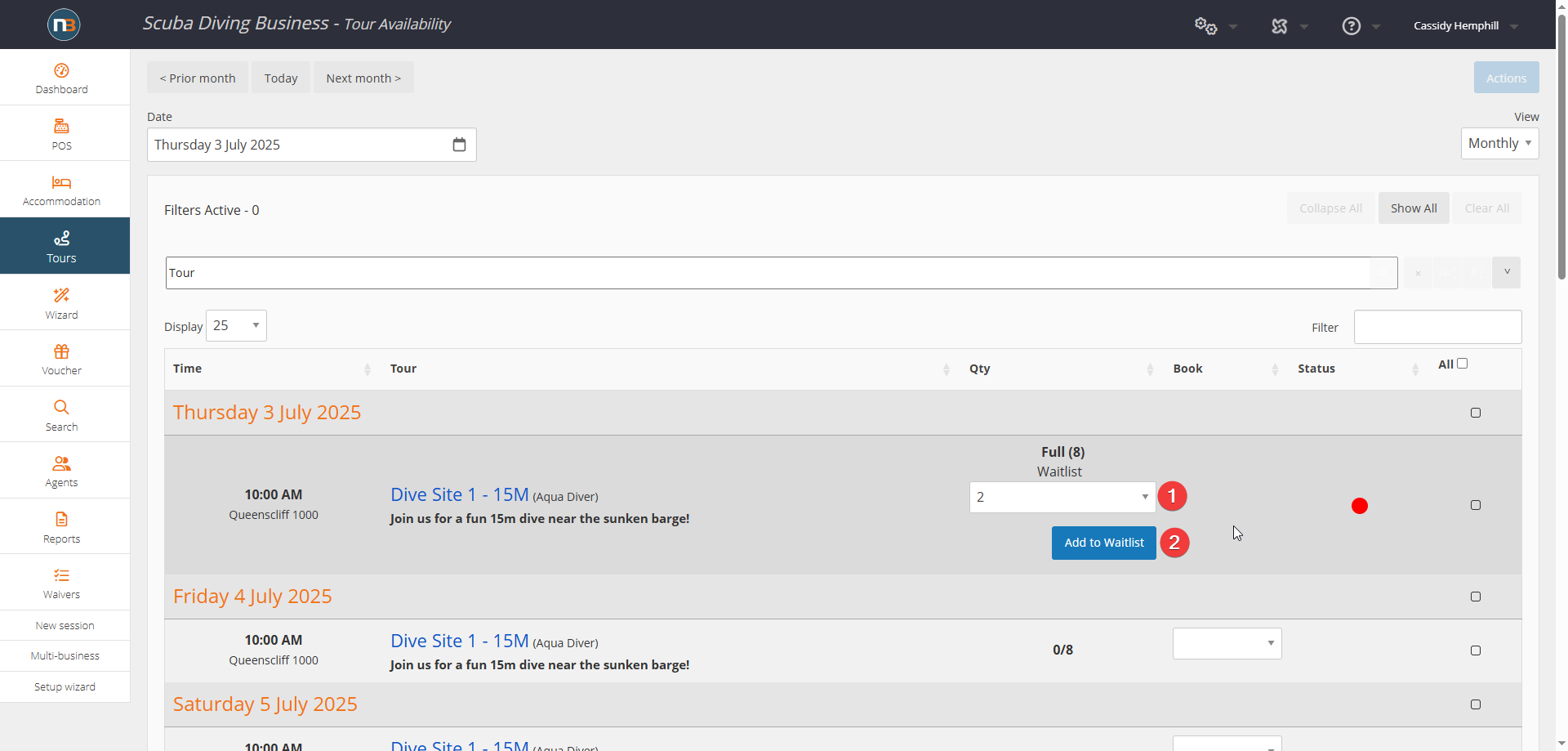Click the Filters Active - 0 label
This screenshot has height=751, width=1568.
point(212,210)
